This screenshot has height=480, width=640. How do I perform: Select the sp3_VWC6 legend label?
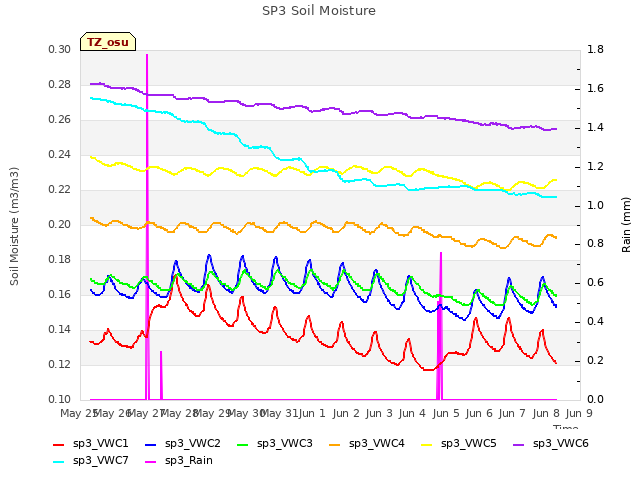[x=560, y=444]
